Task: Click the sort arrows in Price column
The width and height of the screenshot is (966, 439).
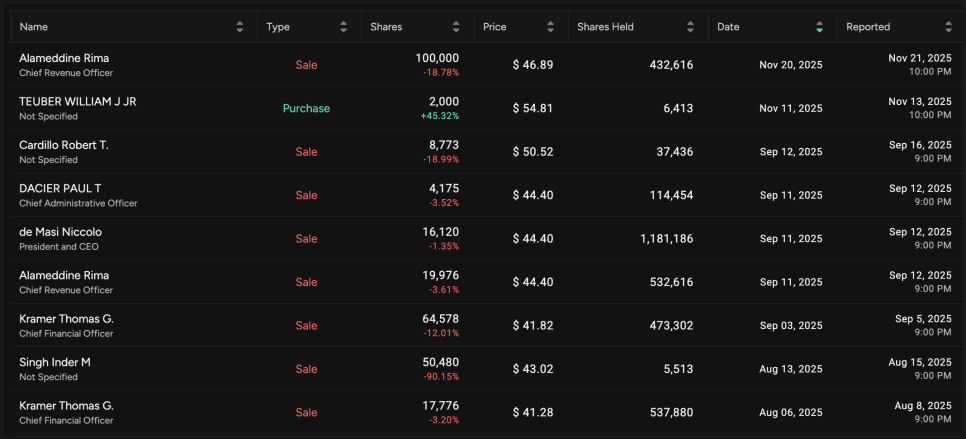Action: [551, 27]
